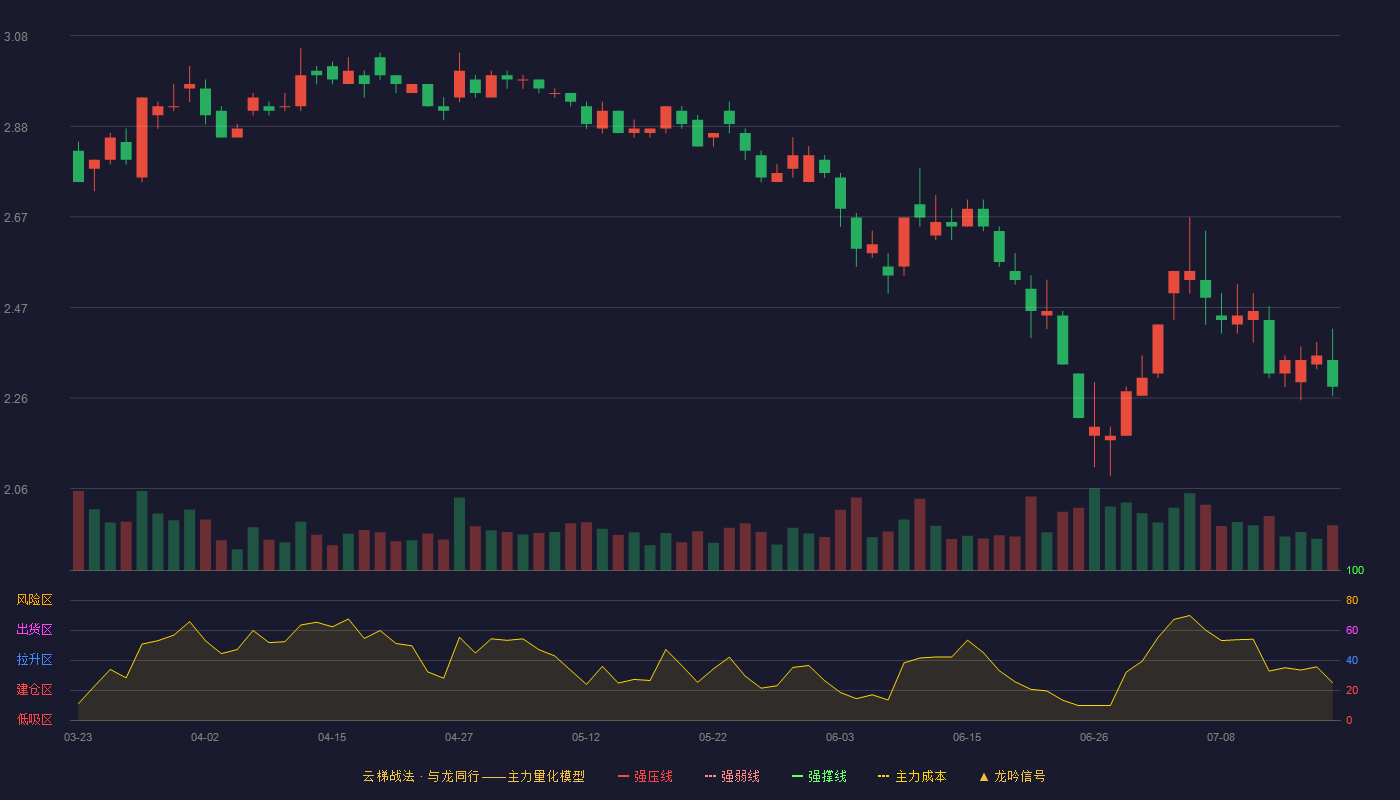Screen dimensions: 1400x800
Task: Select the 出货区 zone label
Action: pos(34,630)
